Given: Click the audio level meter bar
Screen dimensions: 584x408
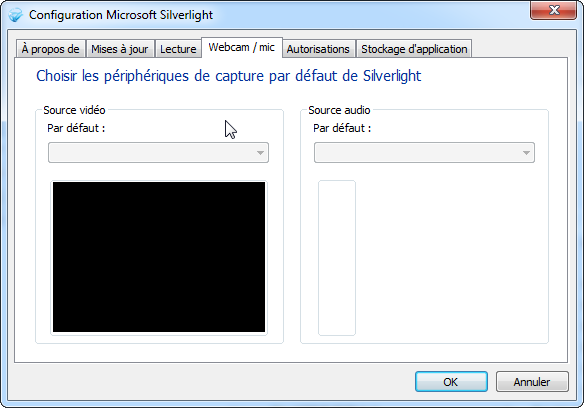Looking at the screenshot, I should tap(337, 258).
